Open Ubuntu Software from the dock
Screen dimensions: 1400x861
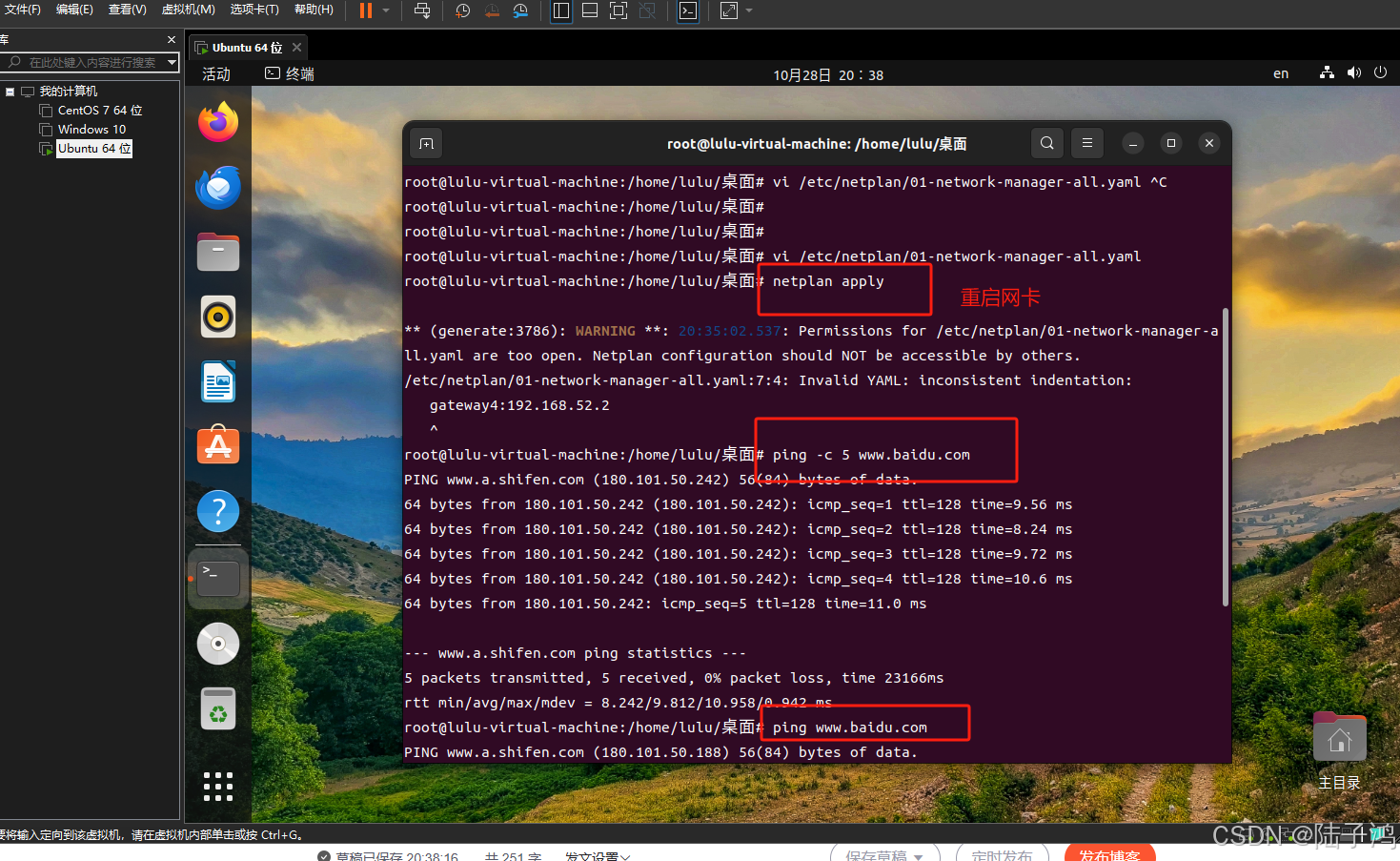217,445
